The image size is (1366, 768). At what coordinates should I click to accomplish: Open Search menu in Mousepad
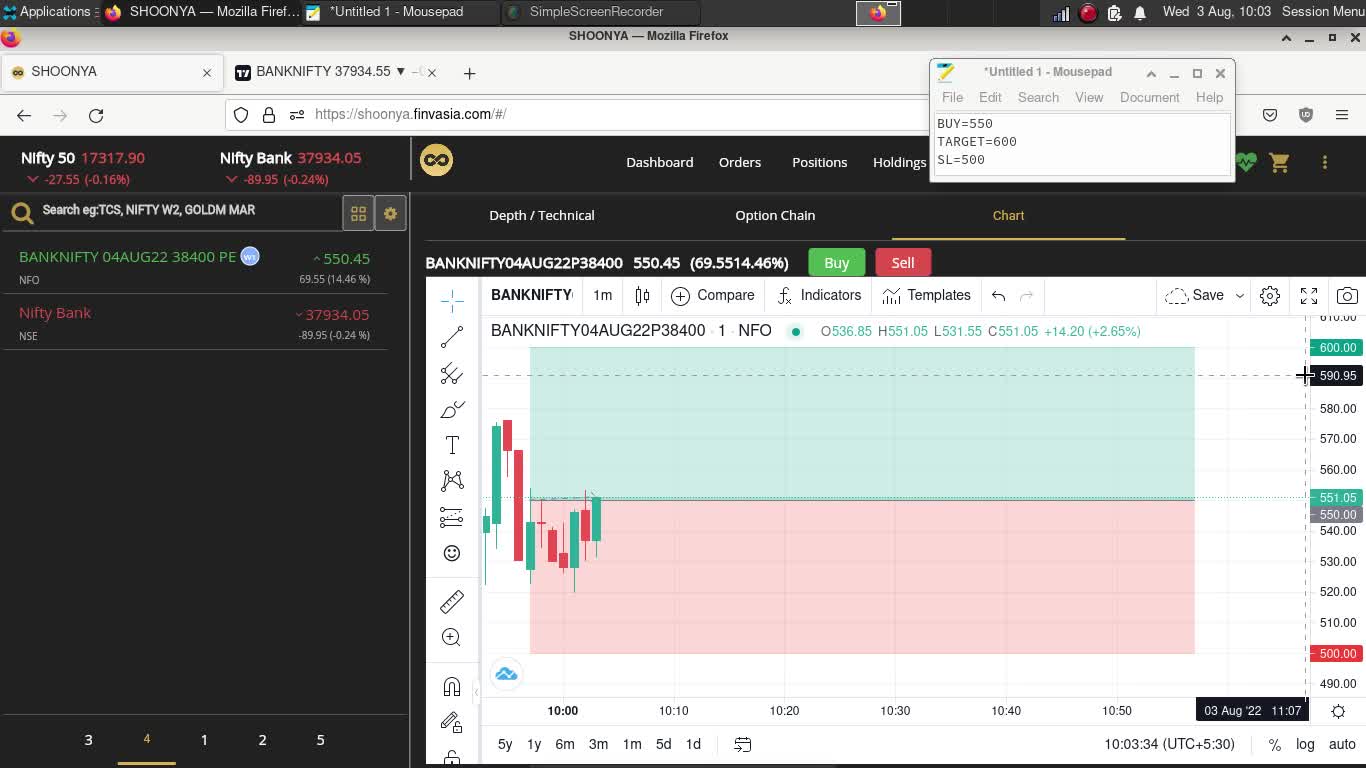pos(1038,97)
